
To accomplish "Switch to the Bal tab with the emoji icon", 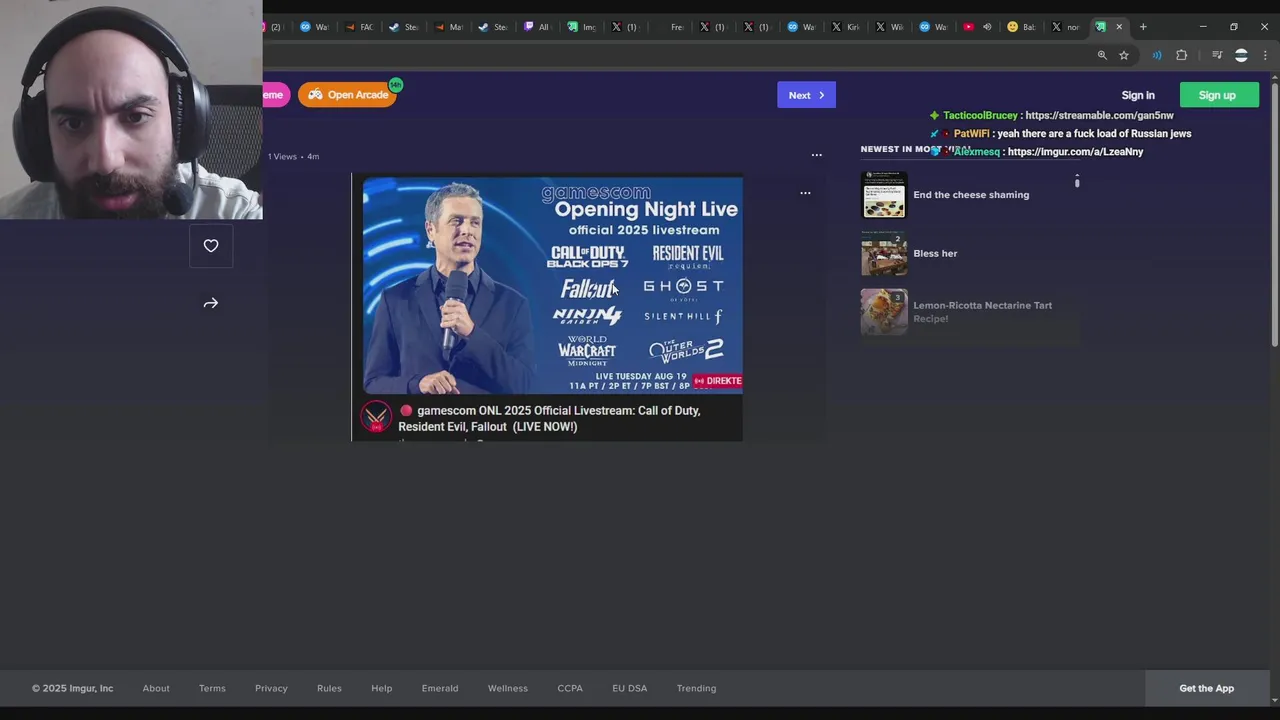I will 1021,27.
